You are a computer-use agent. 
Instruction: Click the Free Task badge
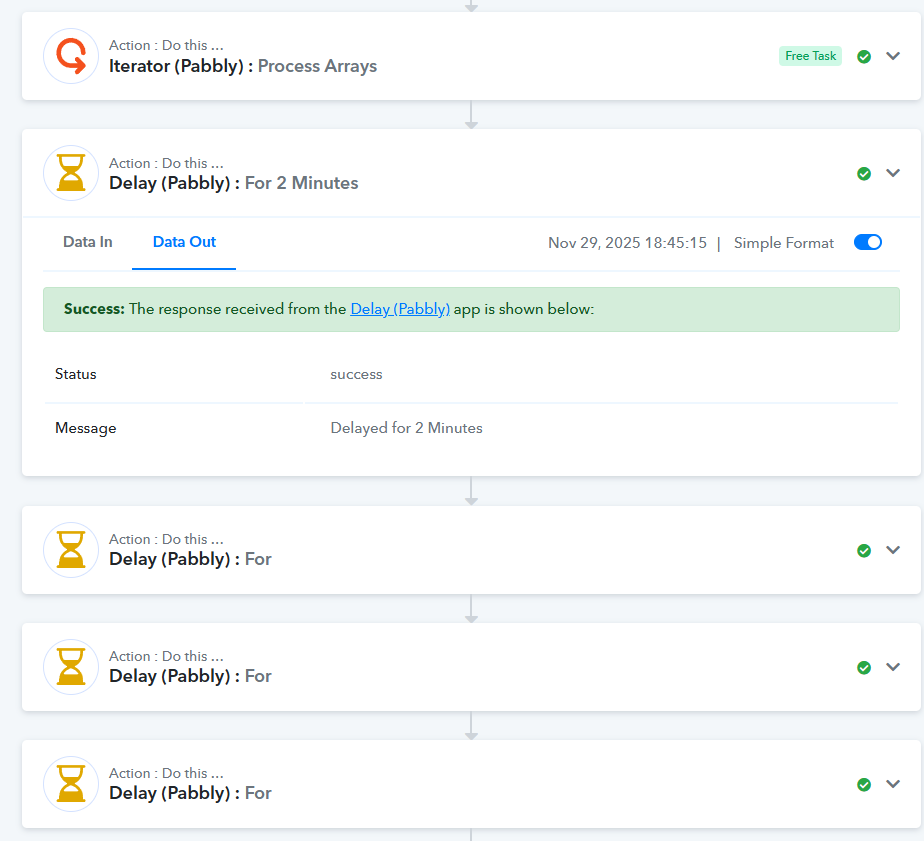click(x=810, y=56)
